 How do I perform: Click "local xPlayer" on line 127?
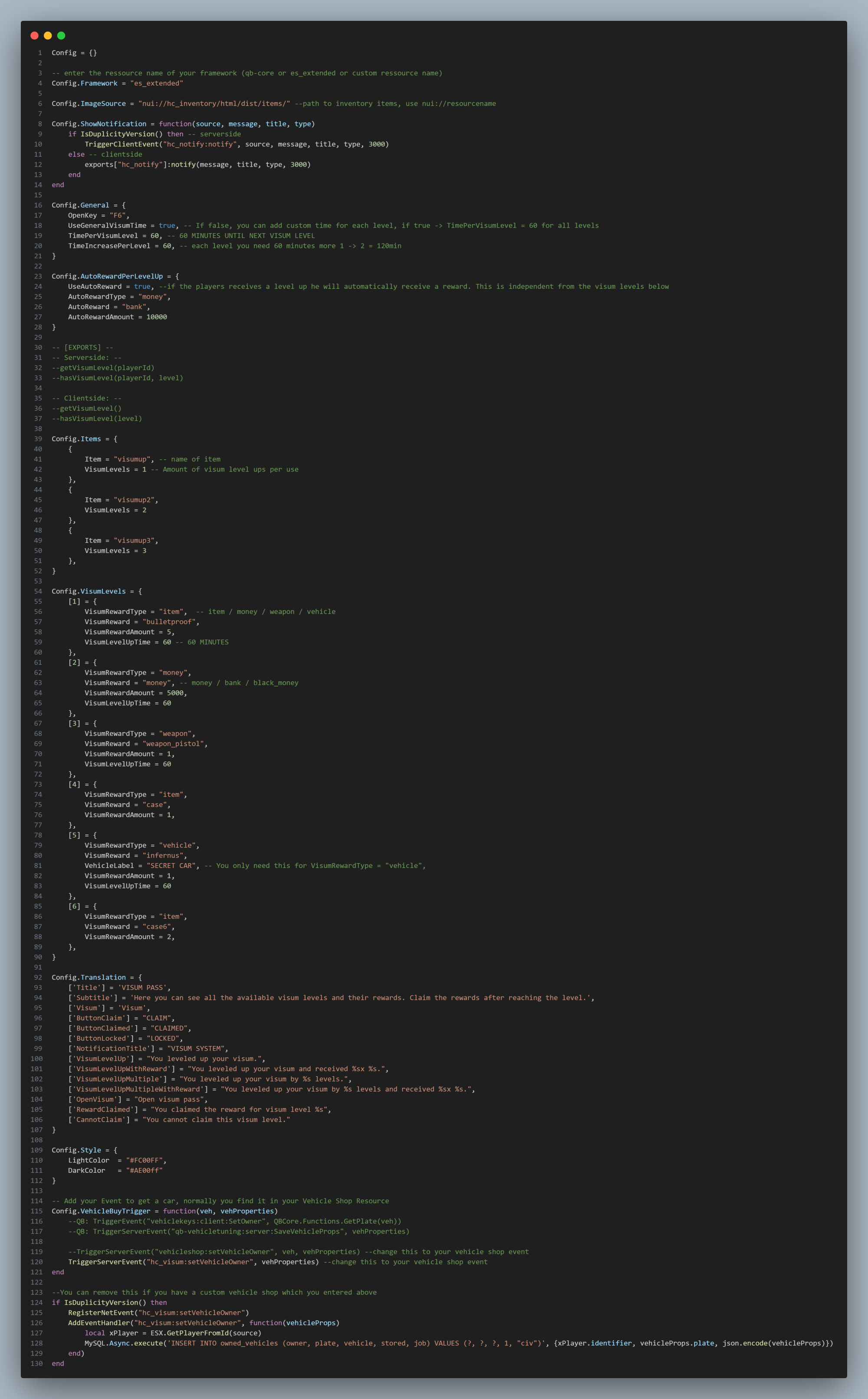coord(112,1333)
